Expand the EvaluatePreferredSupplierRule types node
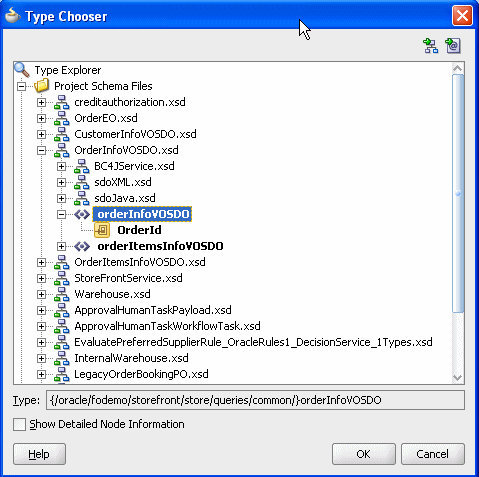 coord(41,342)
